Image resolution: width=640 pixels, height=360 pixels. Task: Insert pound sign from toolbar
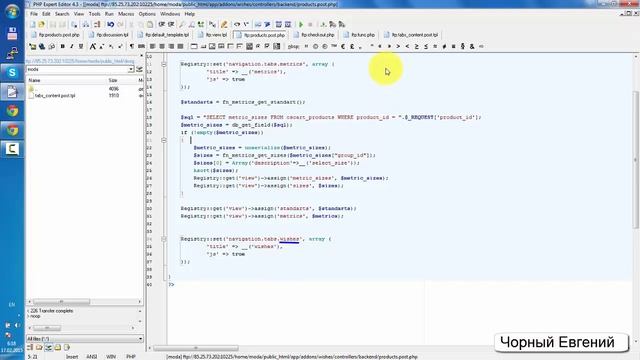pos(352,47)
